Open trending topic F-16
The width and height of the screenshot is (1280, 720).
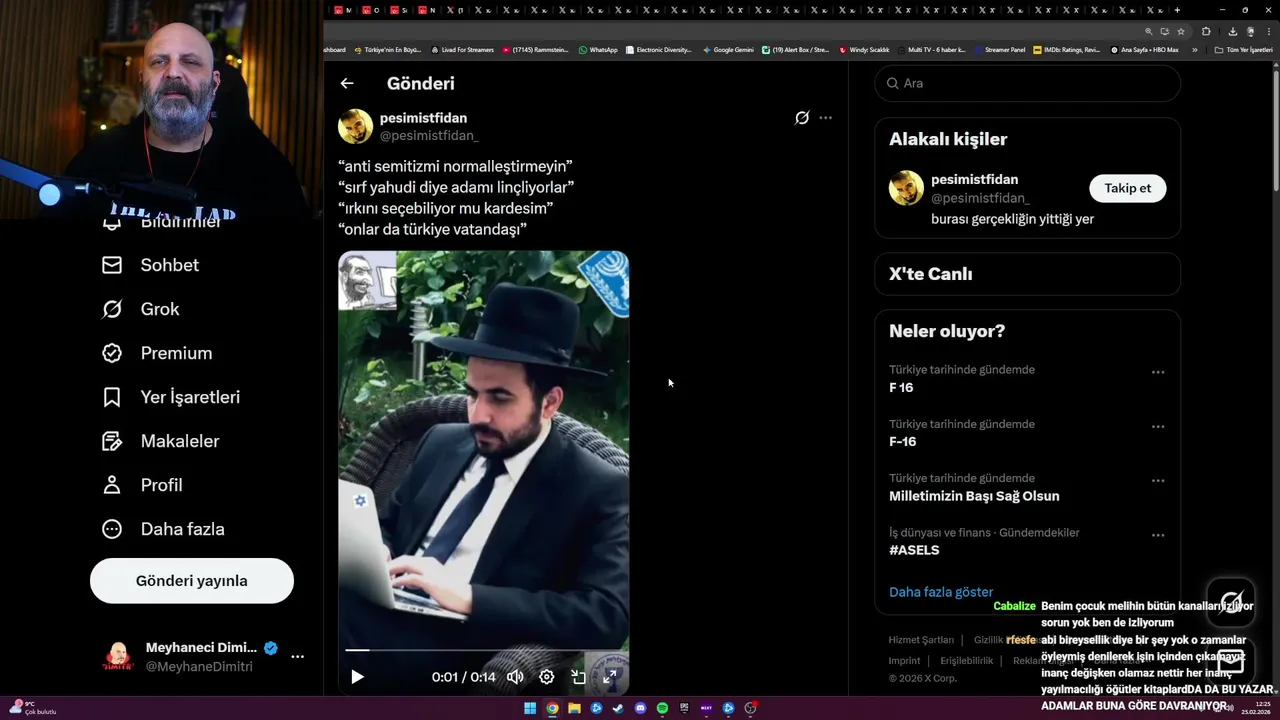point(903,441)
